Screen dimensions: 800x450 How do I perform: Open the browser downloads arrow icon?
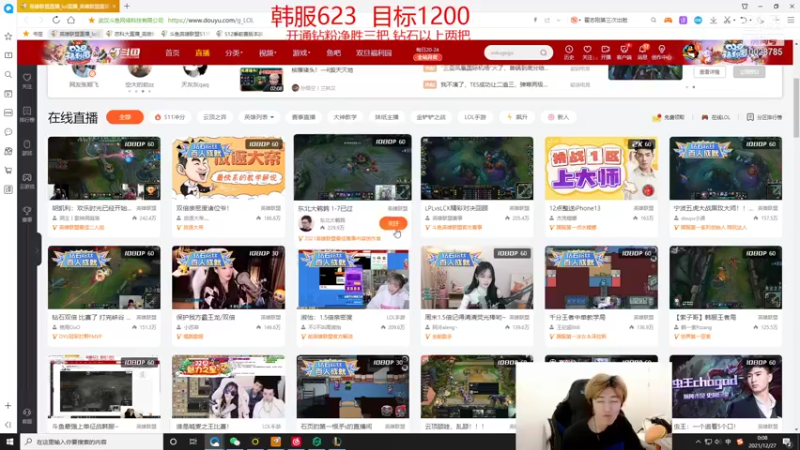(713, 20)
